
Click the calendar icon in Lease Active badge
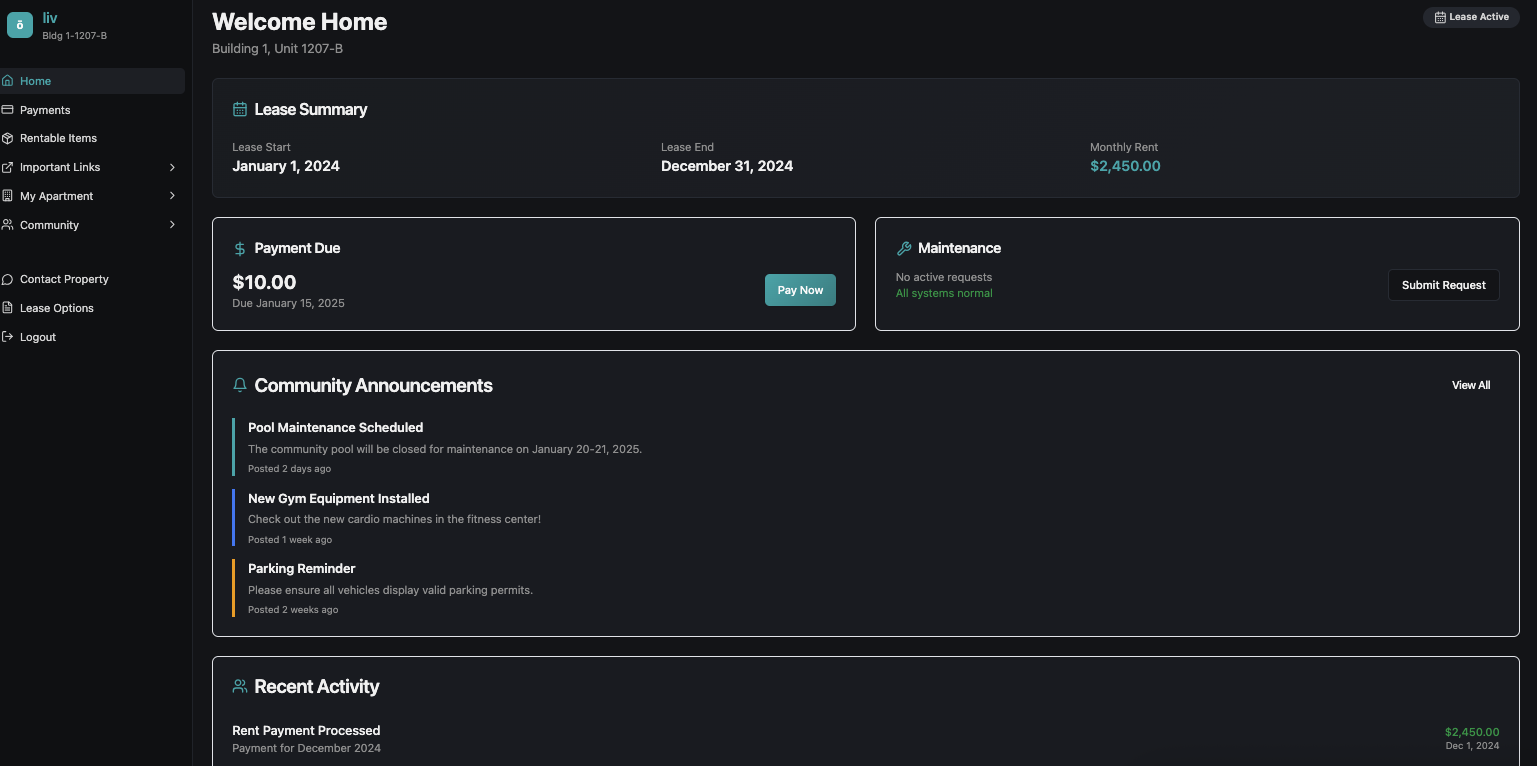[x=1440, y=17]
